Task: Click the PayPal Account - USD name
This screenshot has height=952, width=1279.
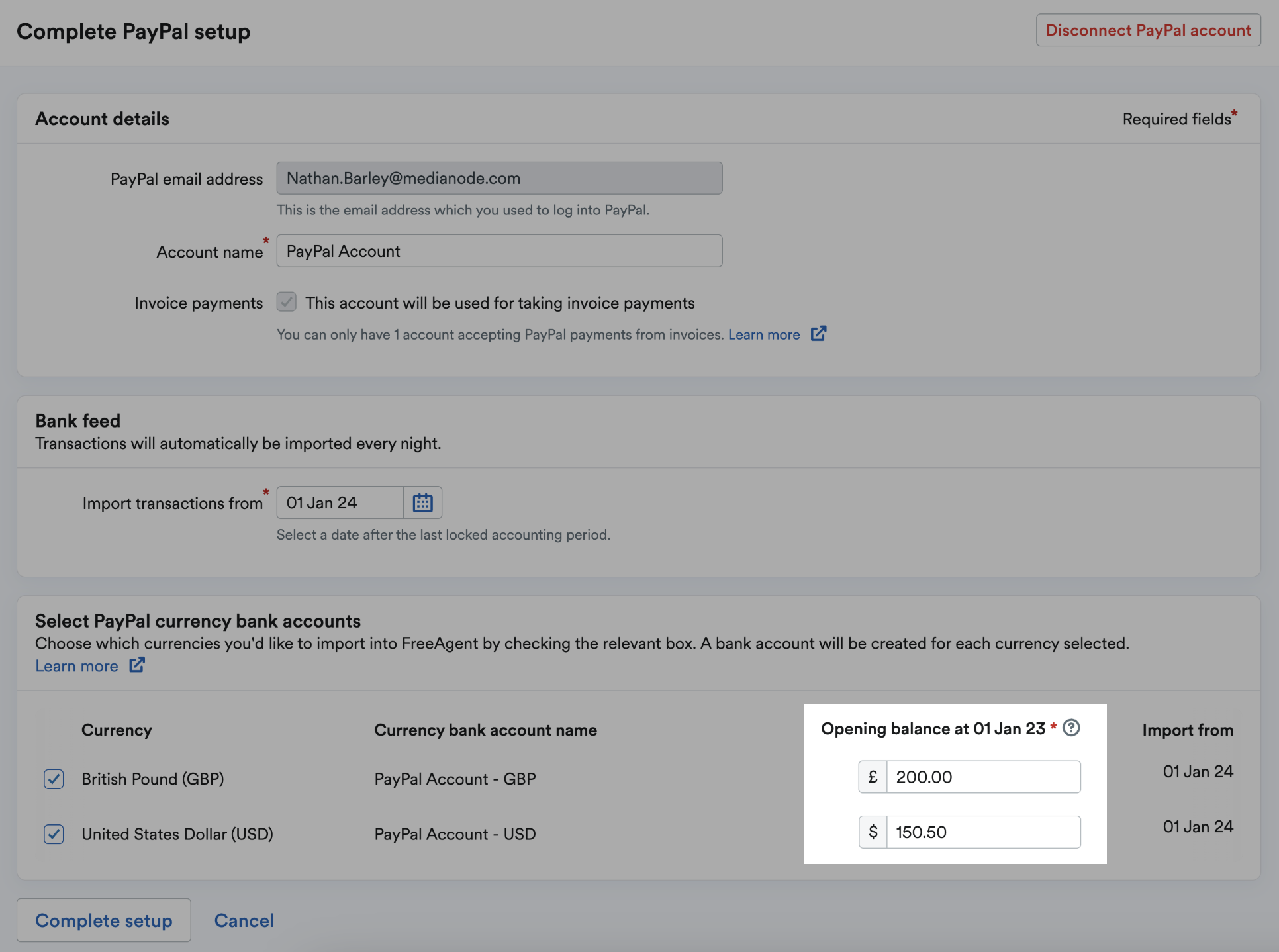Action: pos(455,834)
